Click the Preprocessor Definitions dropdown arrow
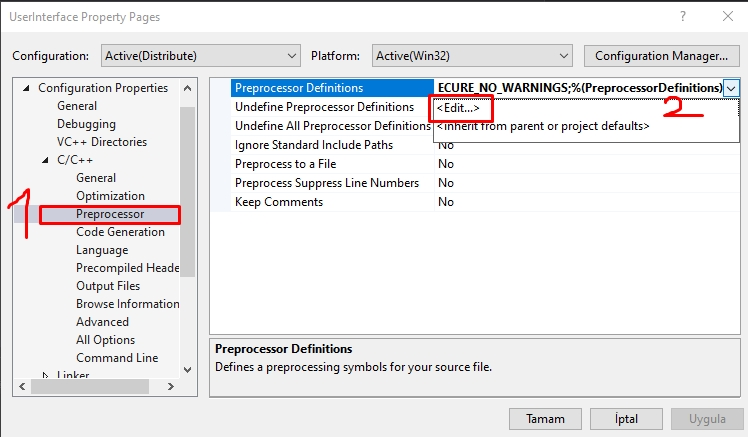The width and height of the screenshot is (748, 437). pyautogui.click(x=732, y=88)
